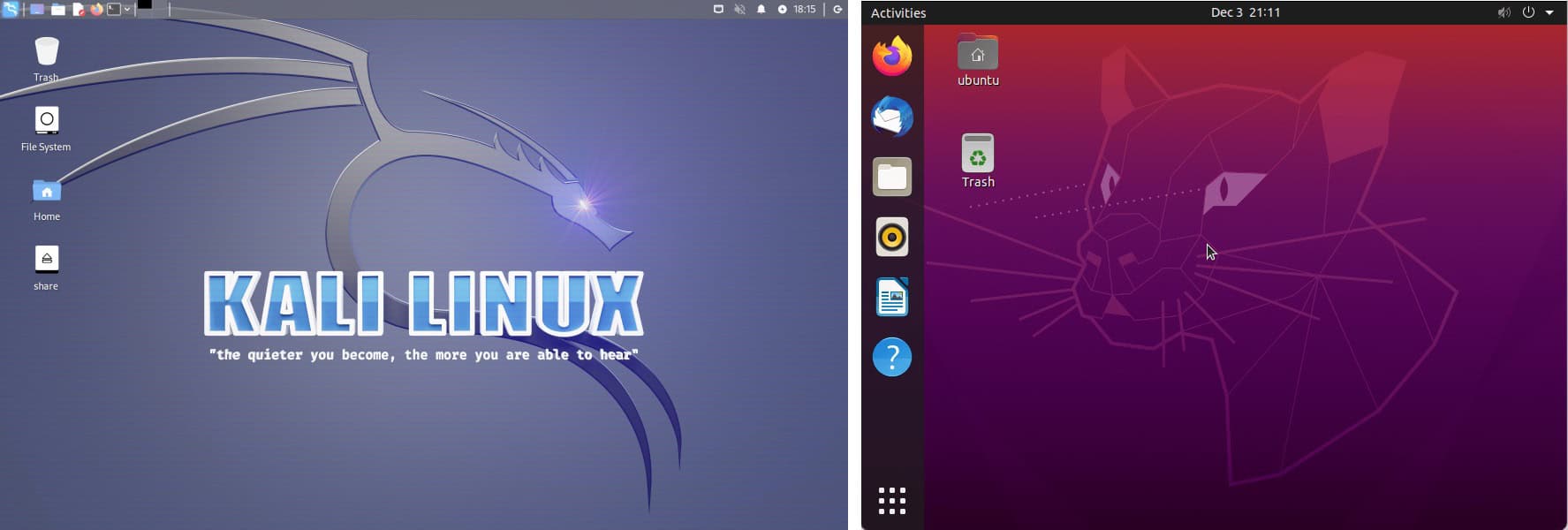
Task: Expand the terminal dropdown arrow in Kali panel
Action: click(x=127, y=10)
